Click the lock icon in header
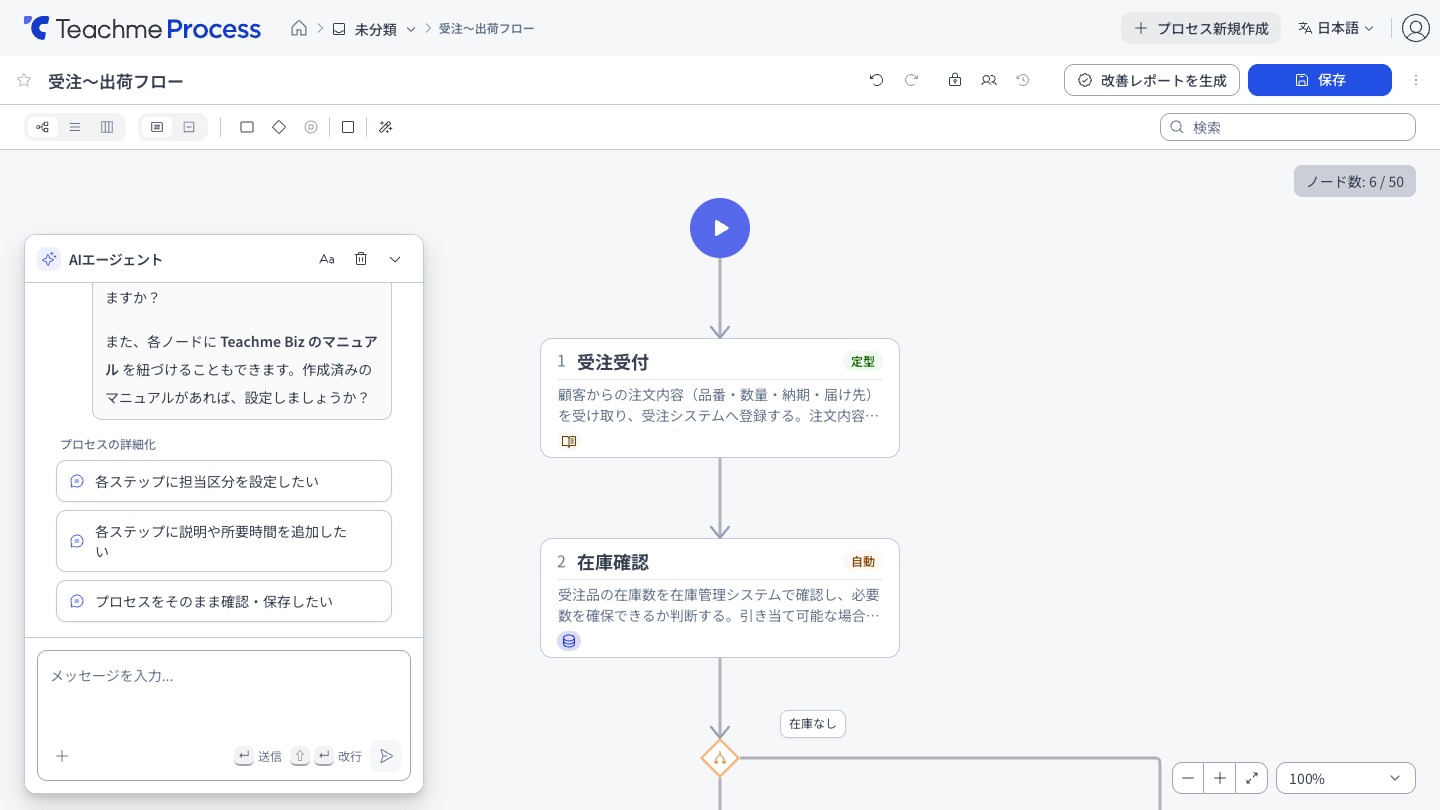Viewport: 1440px width, 810px height. 955,80
